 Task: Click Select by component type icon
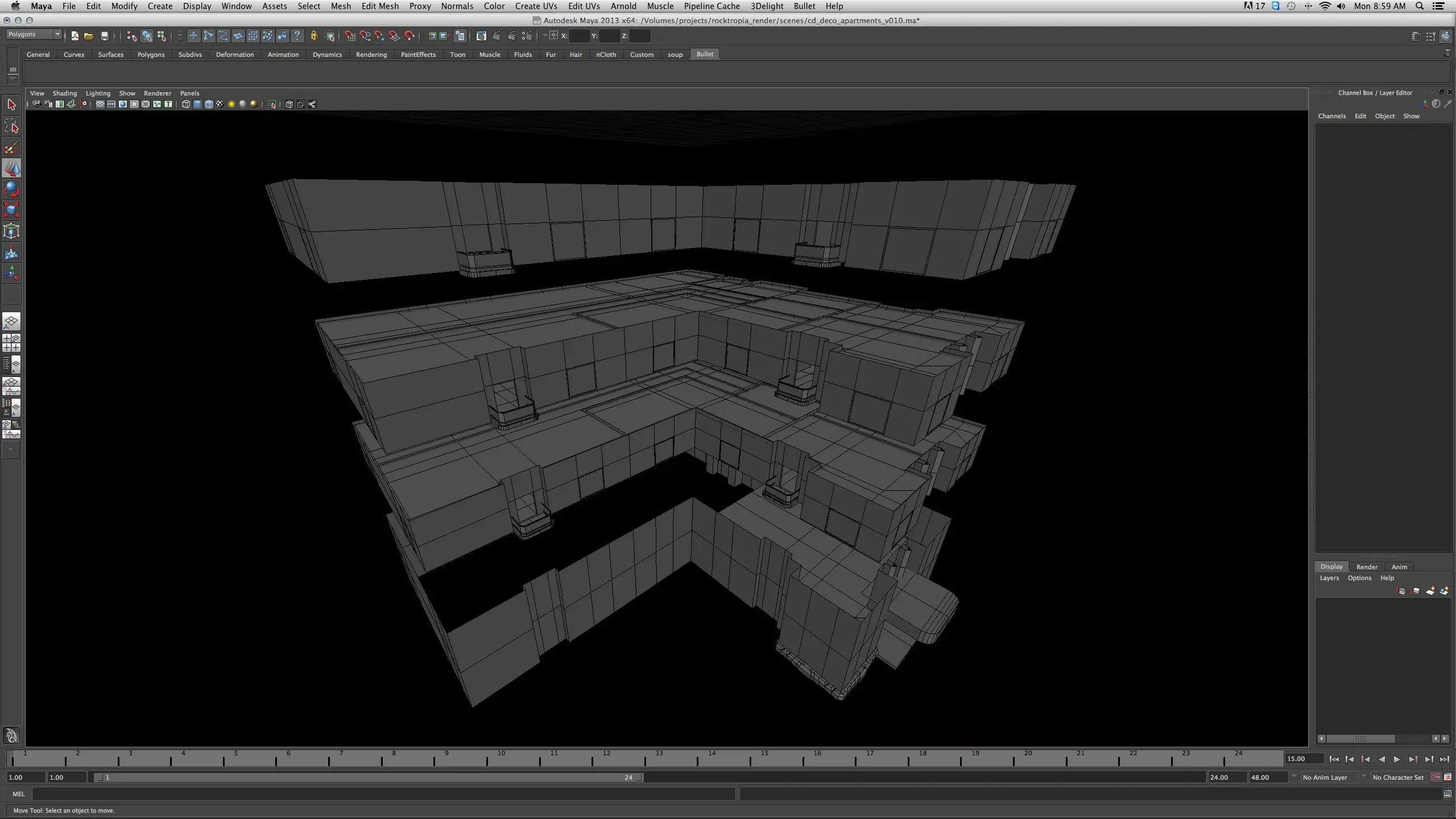click(162, 36)
